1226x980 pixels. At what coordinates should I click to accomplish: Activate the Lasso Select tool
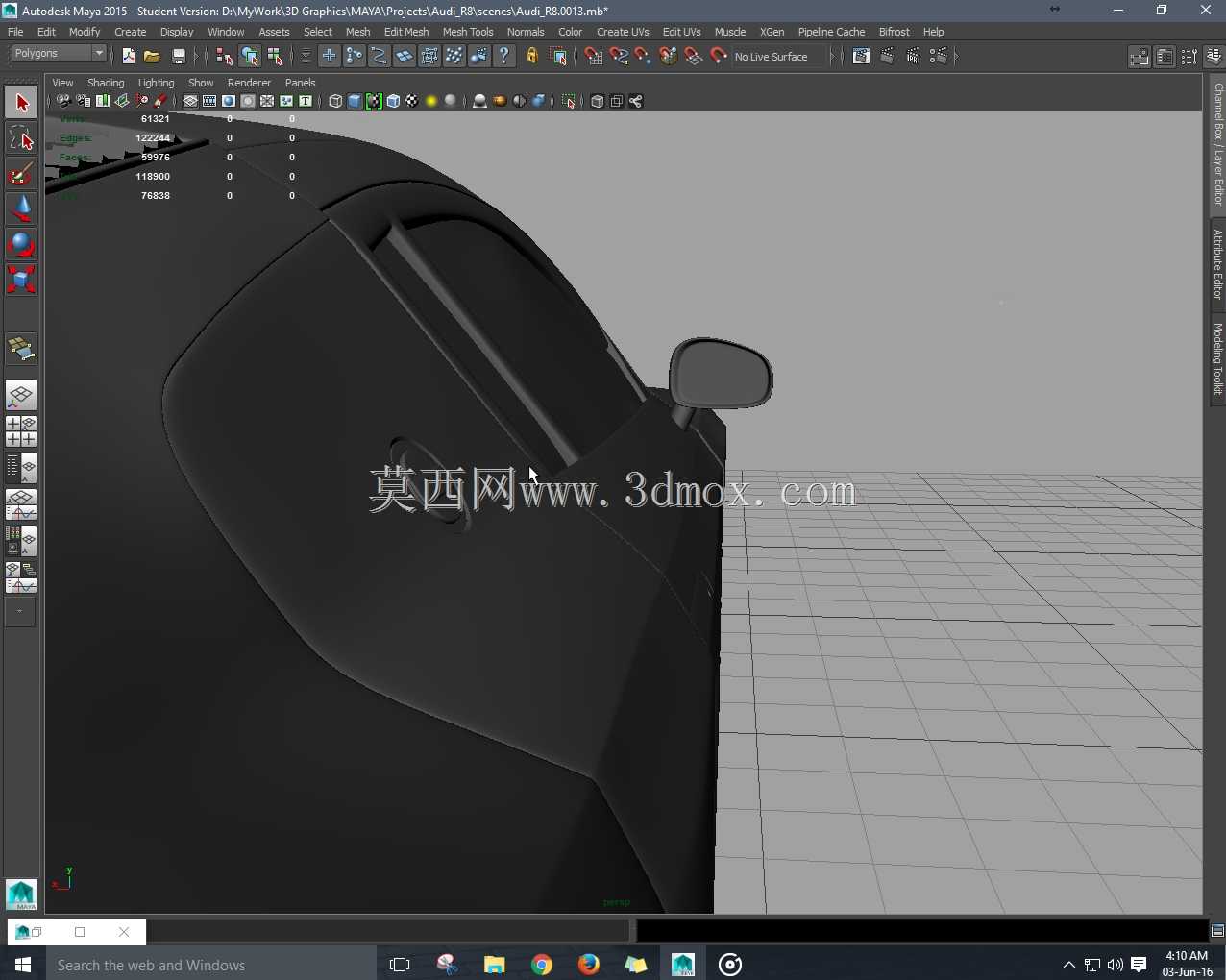click(21, 138)
